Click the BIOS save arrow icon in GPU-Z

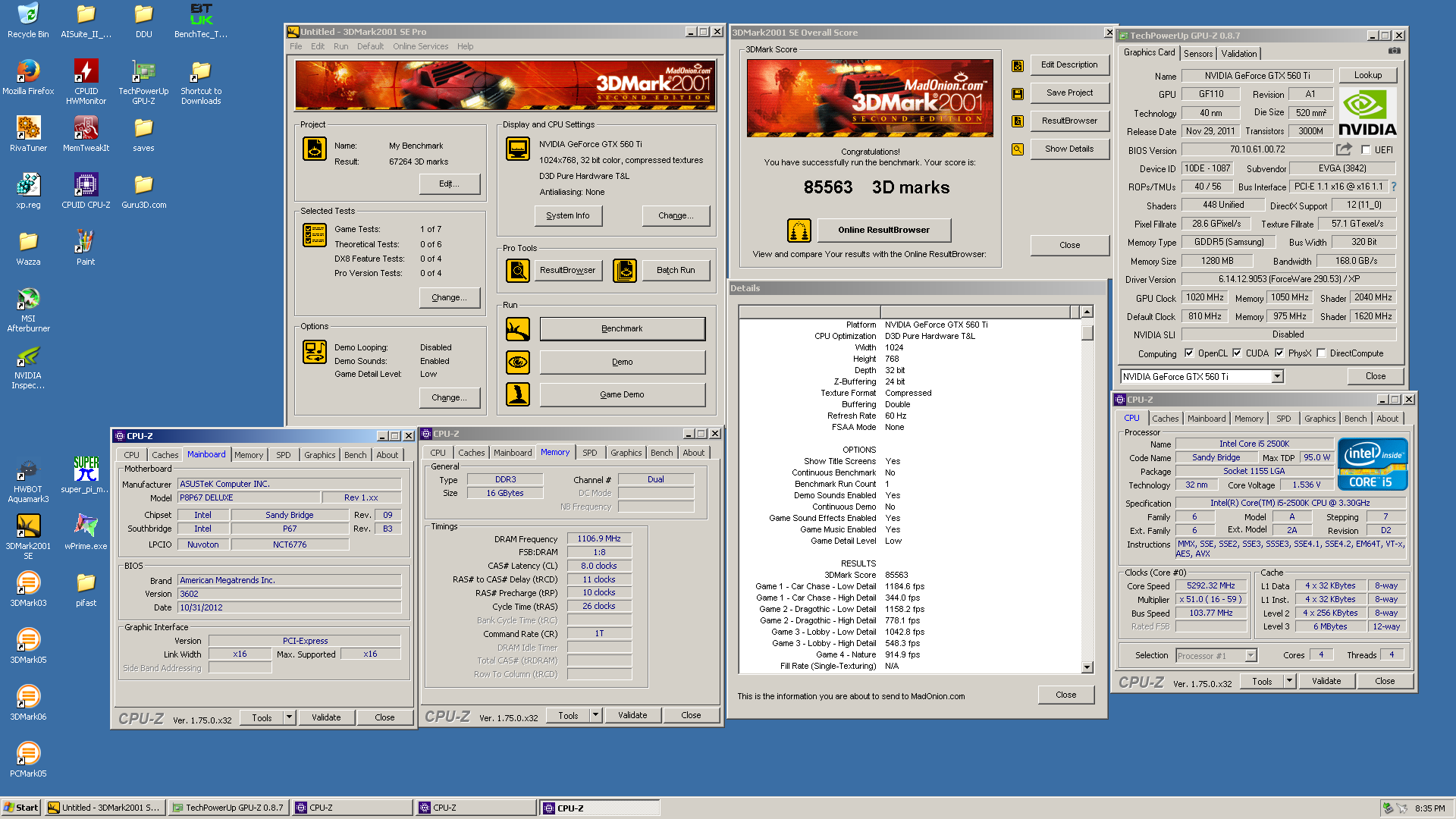[1345, 149]
